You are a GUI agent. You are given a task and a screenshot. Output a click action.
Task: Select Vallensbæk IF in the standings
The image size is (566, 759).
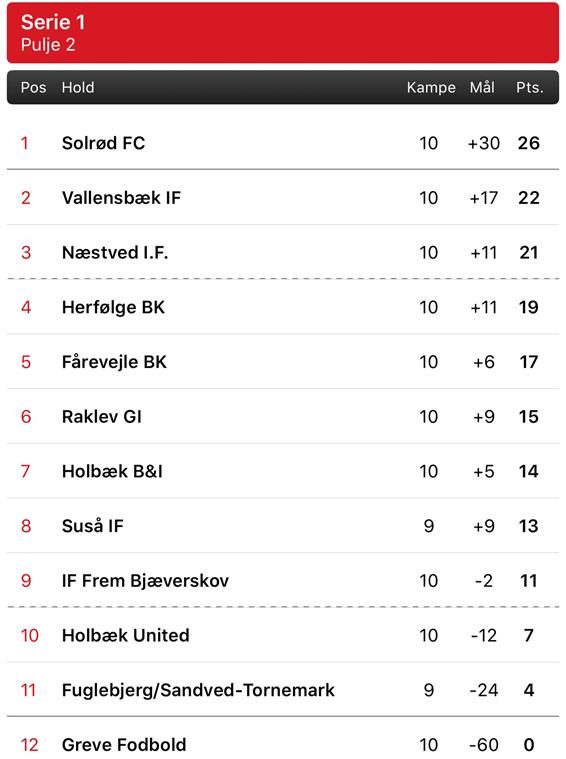pos(283,197)
